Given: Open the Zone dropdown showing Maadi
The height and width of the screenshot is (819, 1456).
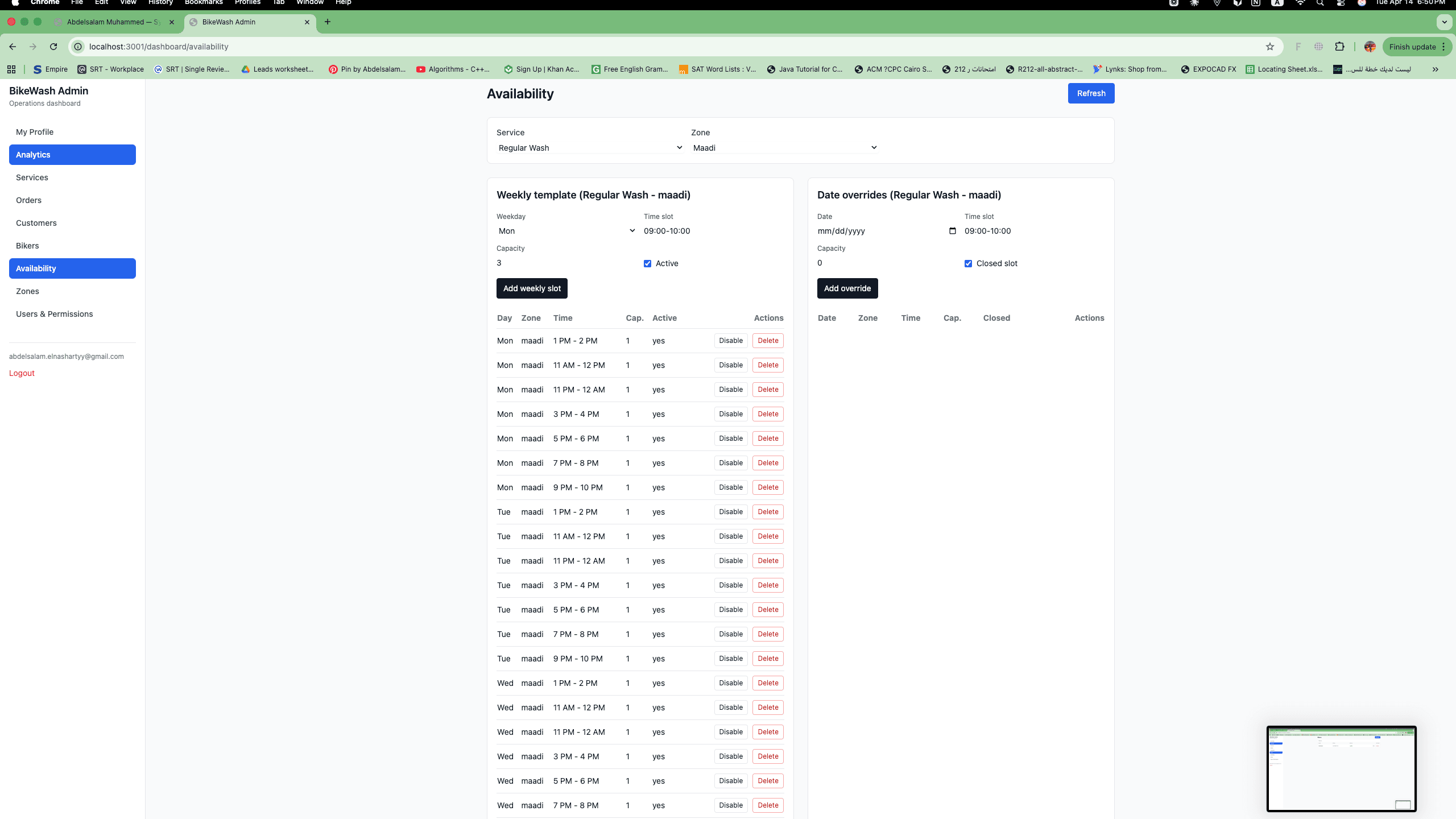Looking at the screenshot, I should click(784, 147).
